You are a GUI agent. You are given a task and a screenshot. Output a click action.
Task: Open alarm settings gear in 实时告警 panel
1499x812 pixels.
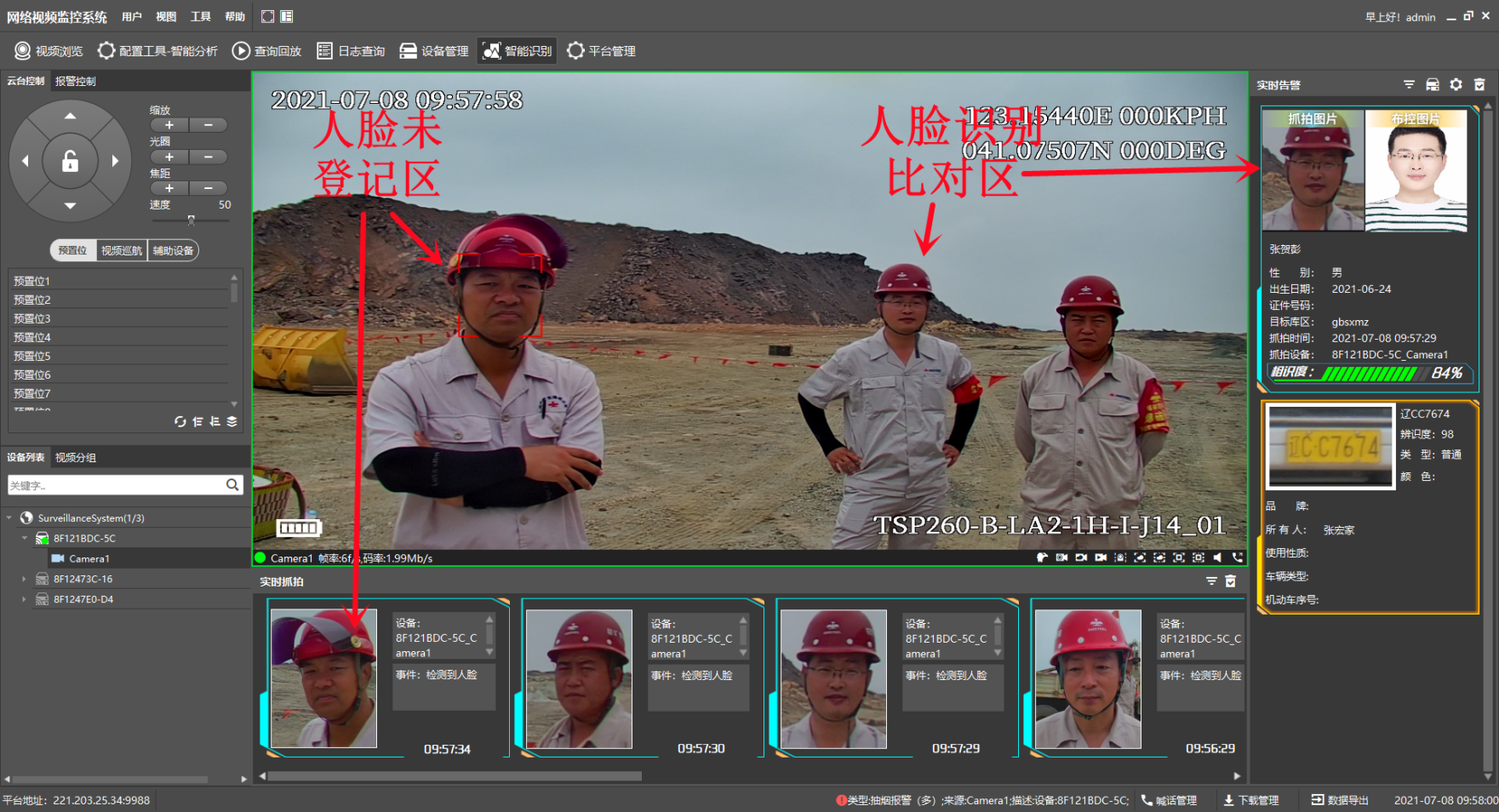pyautogui.click(x=1456, y=84)
